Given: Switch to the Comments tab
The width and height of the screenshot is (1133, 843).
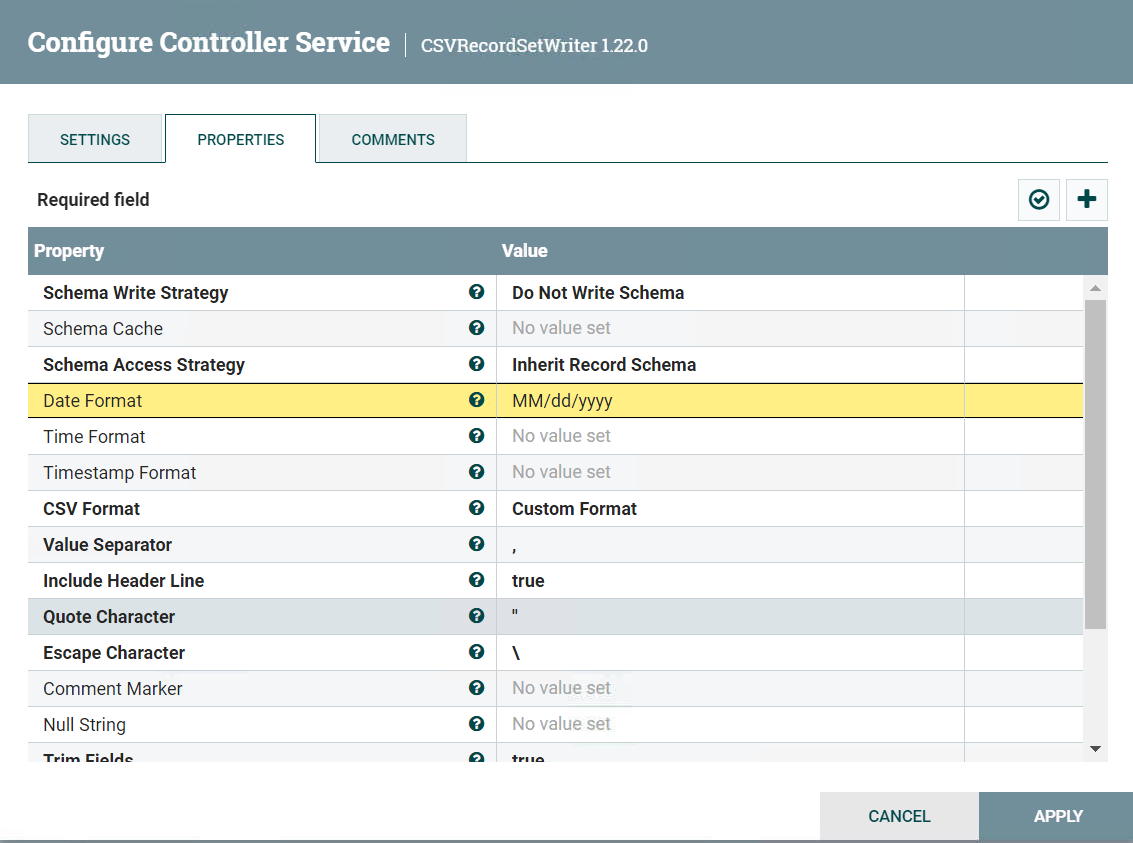Looking at the screenshot, I should 392,139.
